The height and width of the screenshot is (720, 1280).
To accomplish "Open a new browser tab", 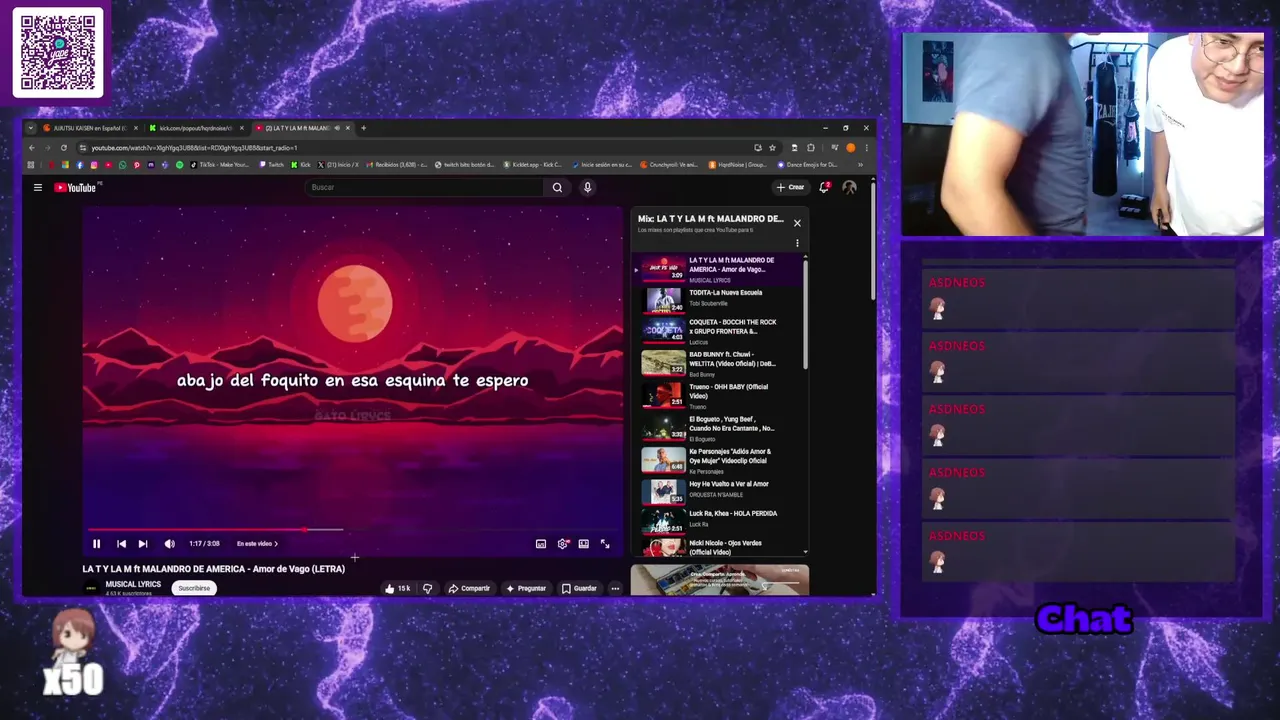I will coord(363,128).
